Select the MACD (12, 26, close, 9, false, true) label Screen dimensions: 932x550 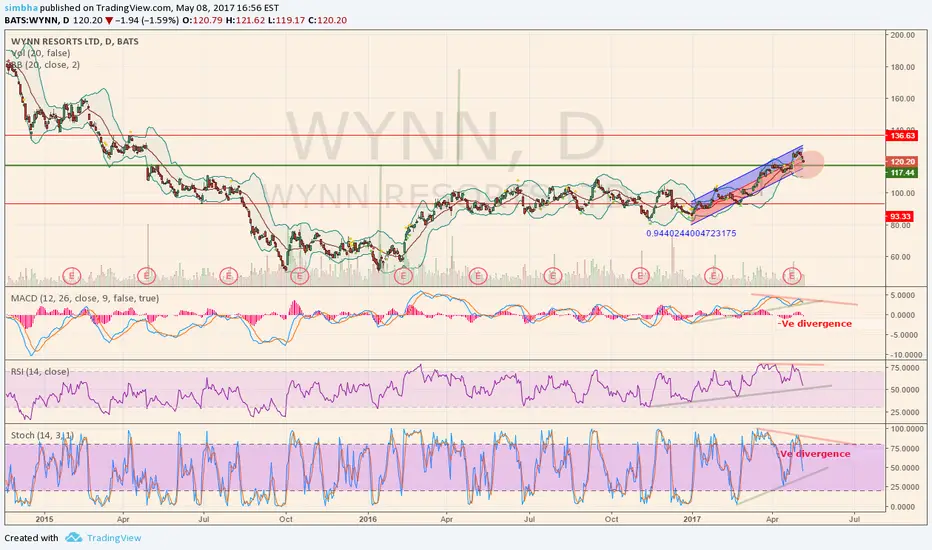[x=85, y=298]
